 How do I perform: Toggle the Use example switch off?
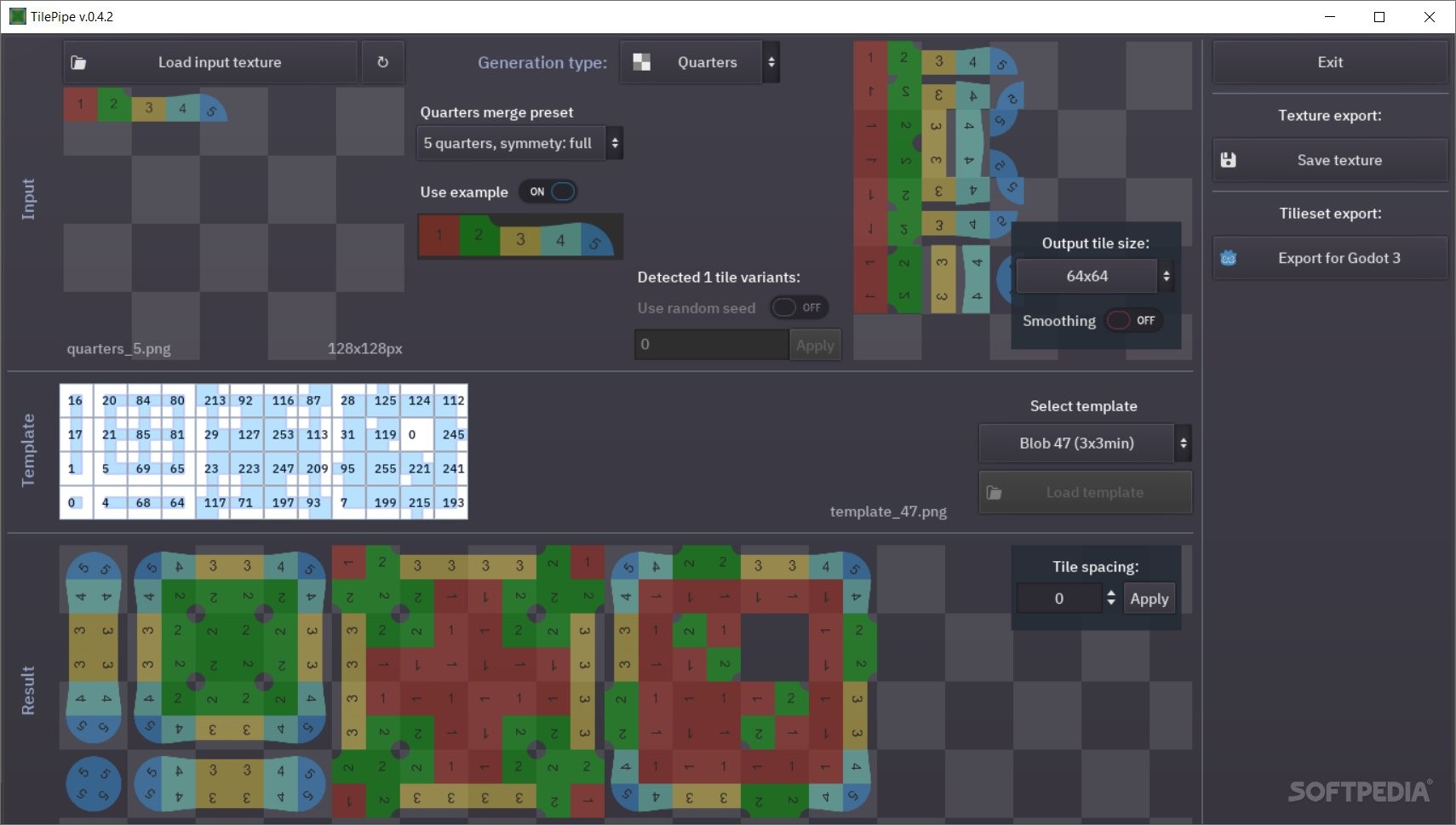pyautogui.click(x=549, y=192)
